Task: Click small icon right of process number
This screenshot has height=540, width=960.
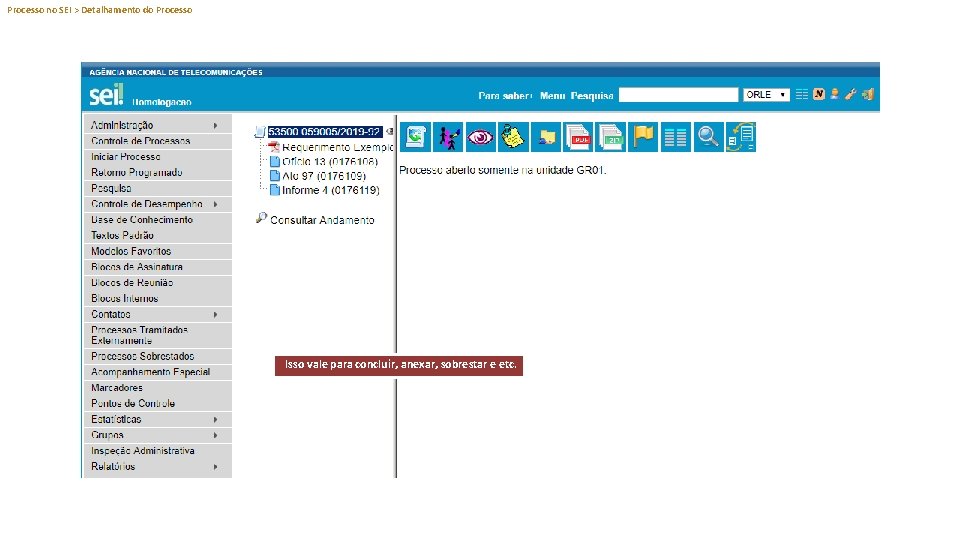Action: 389,131
